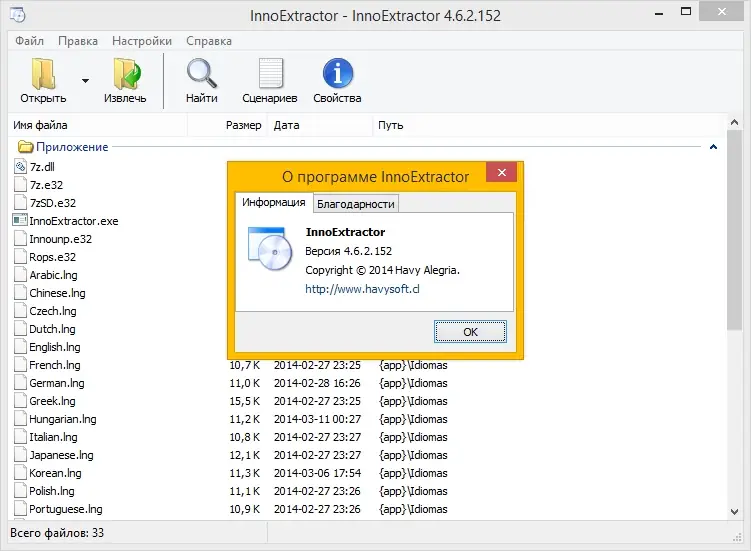
Task: Click size 10,8 K of Italian.lng
Action: pyautogui.click(x=244, y=437)
